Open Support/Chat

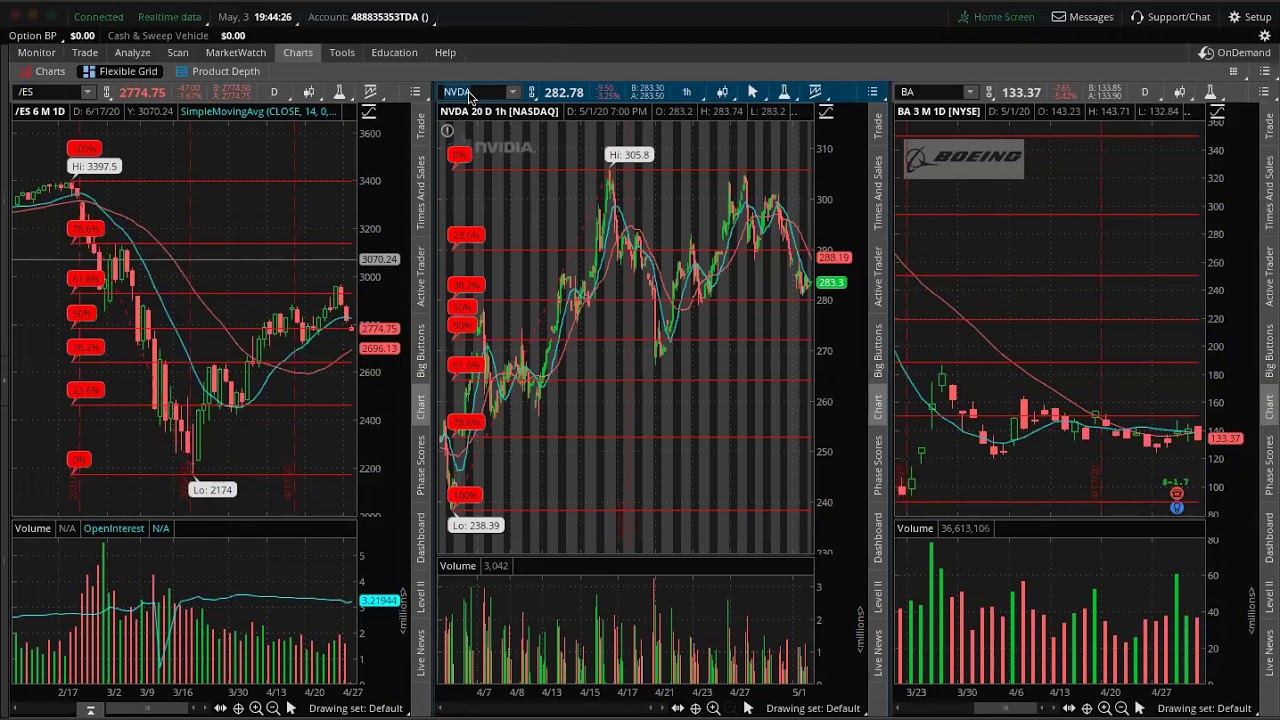click(x=1170, y=17)
